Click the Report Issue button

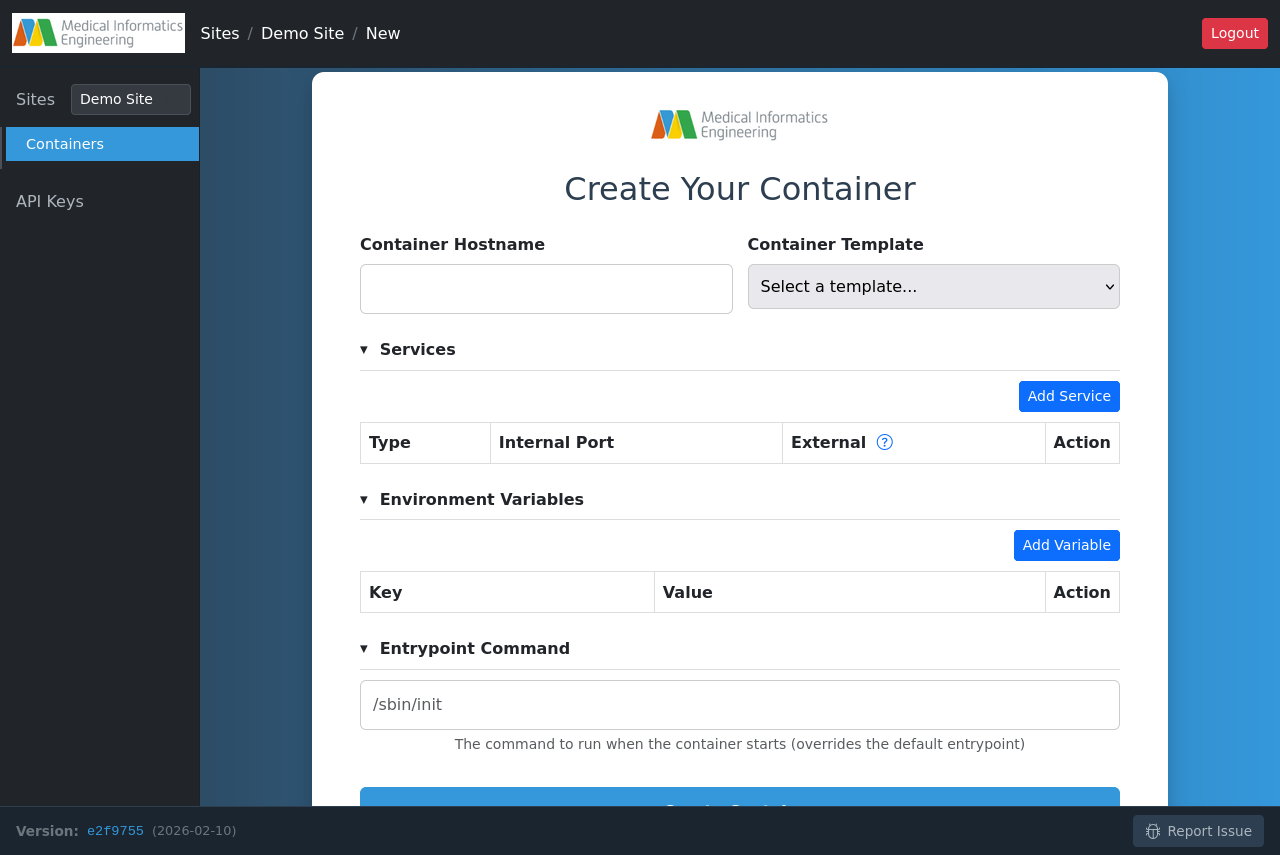coord(1198,831)
